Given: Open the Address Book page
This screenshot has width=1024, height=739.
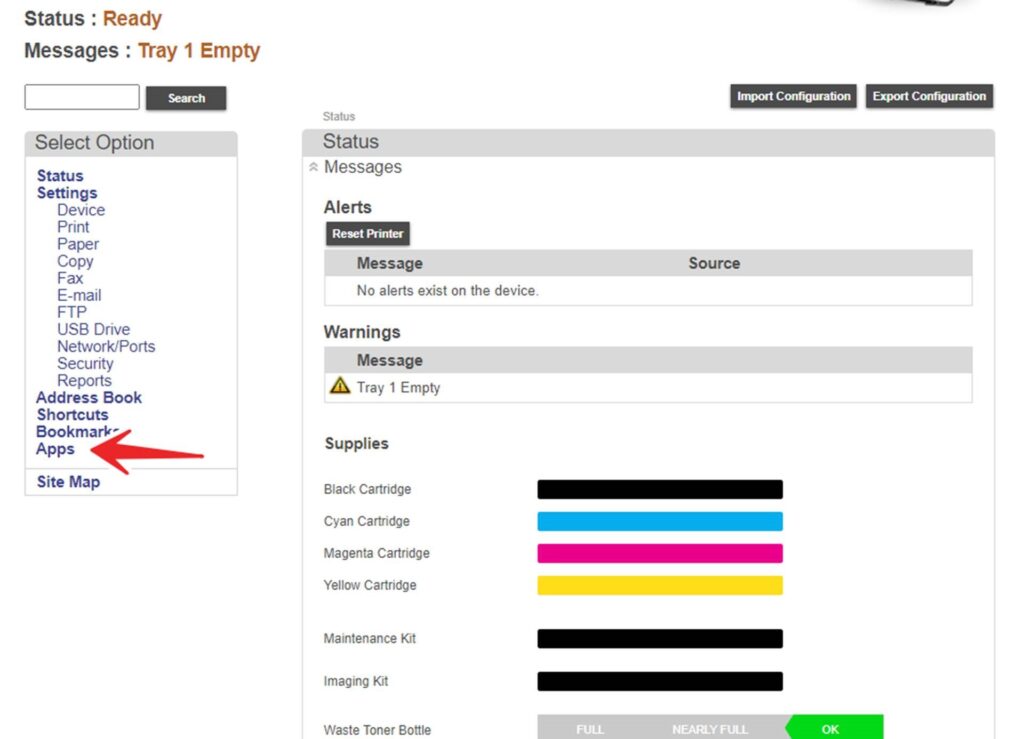Looking at the screenshot, I should coord(89,397).
